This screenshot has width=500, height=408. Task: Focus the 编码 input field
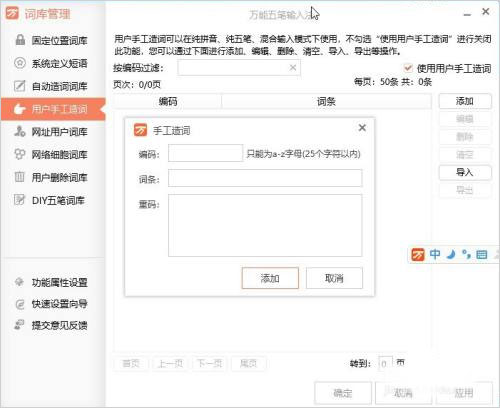pyautogui.click(x=205, y=153)
